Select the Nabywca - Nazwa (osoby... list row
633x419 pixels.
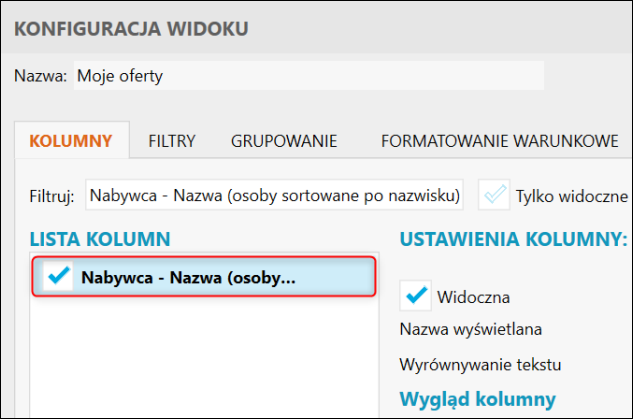[204, 277]
